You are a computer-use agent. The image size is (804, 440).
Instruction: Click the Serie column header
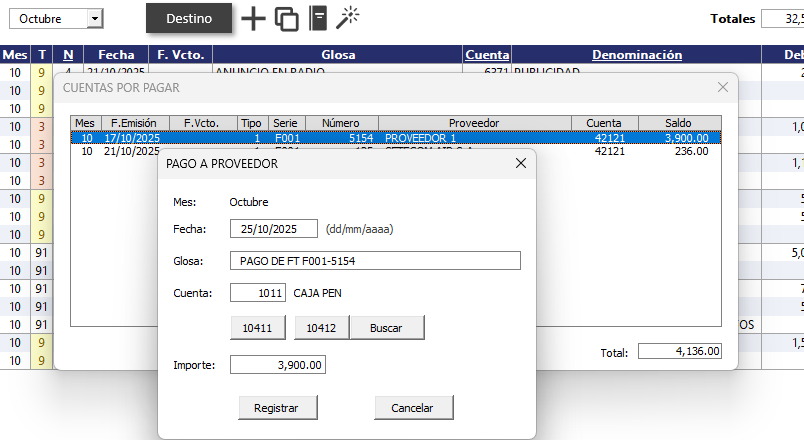pos(286,123)
